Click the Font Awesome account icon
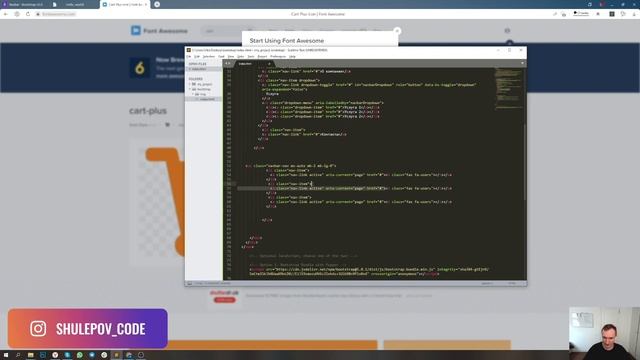This screenshot has width=640, height=360. (507, 31)
